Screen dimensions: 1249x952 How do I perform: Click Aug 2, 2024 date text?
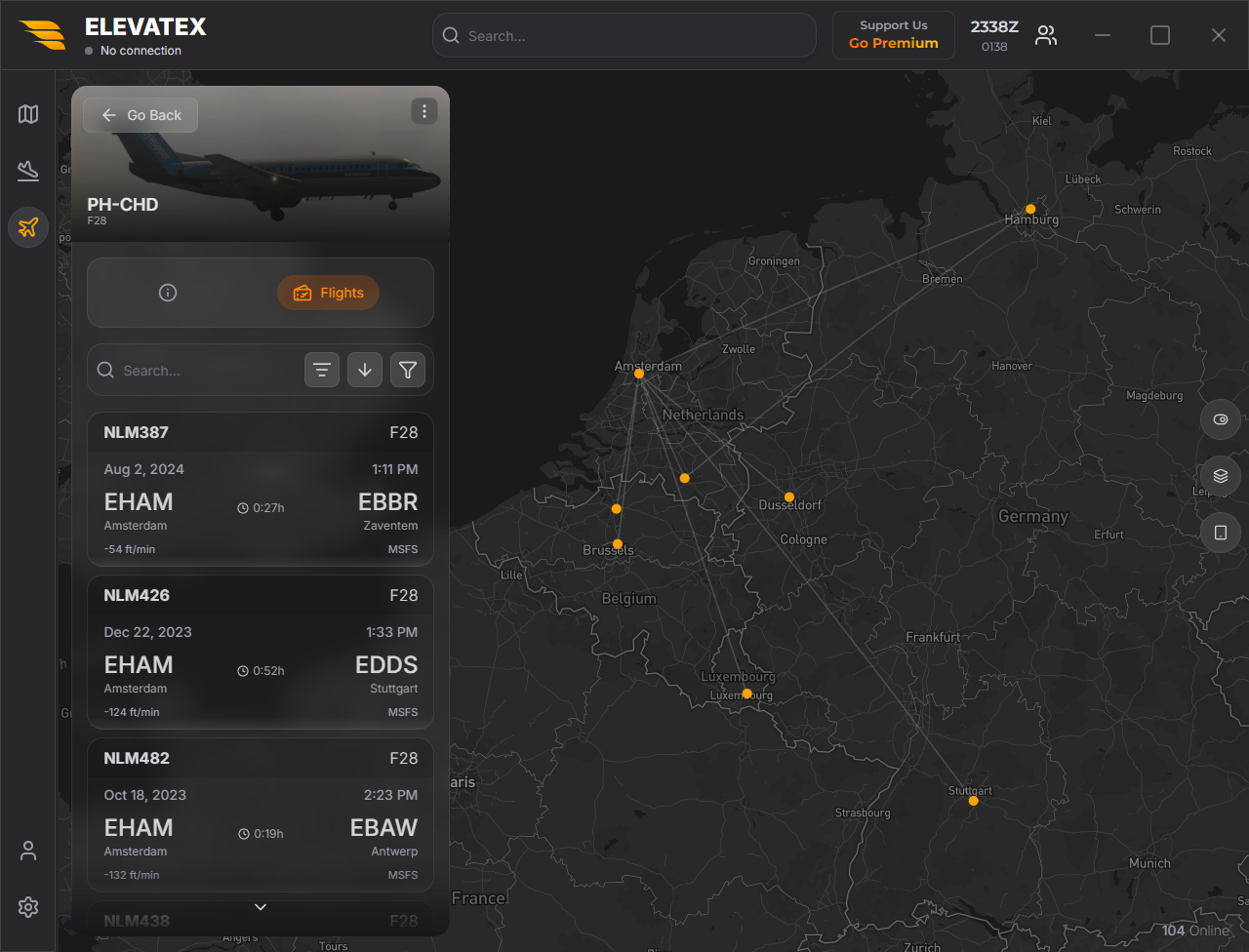(144, 469)
